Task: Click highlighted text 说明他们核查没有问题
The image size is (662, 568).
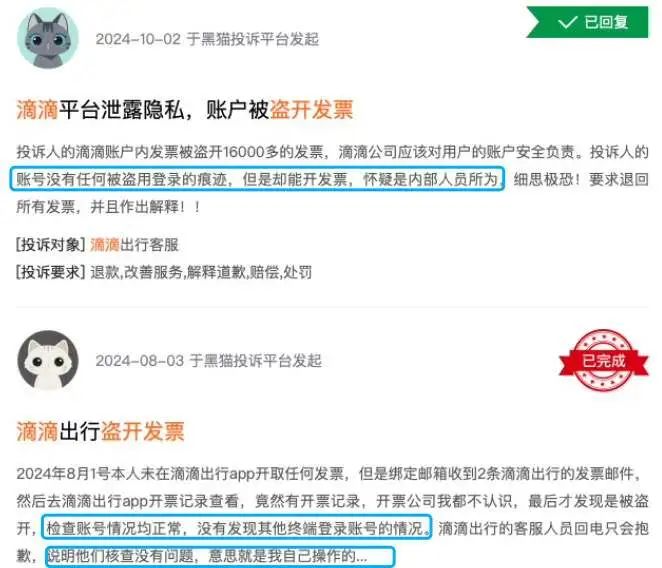Action: (x=121, y=556)
